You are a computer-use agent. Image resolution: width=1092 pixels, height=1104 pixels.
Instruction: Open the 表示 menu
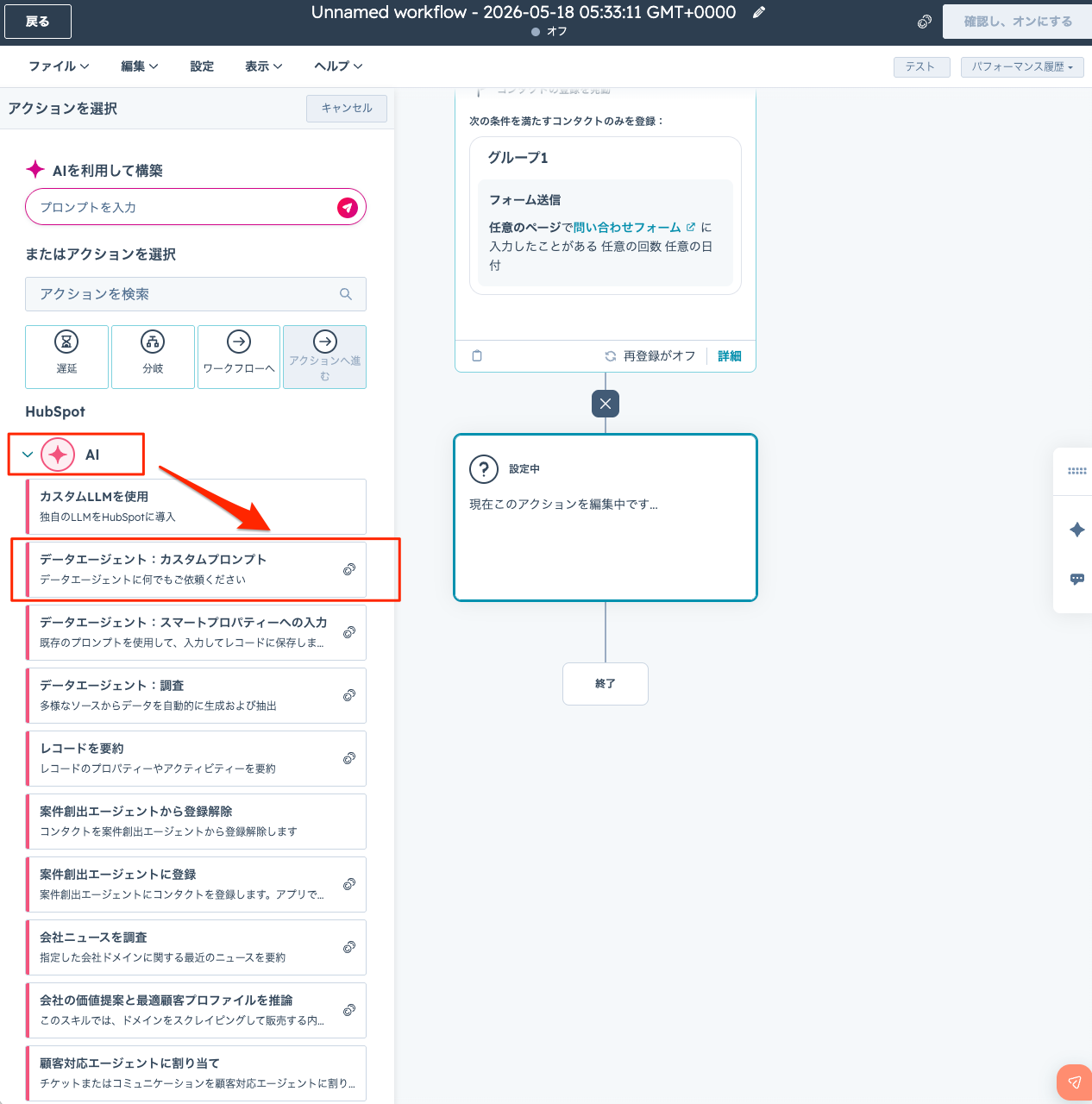(x=264, y=66)
